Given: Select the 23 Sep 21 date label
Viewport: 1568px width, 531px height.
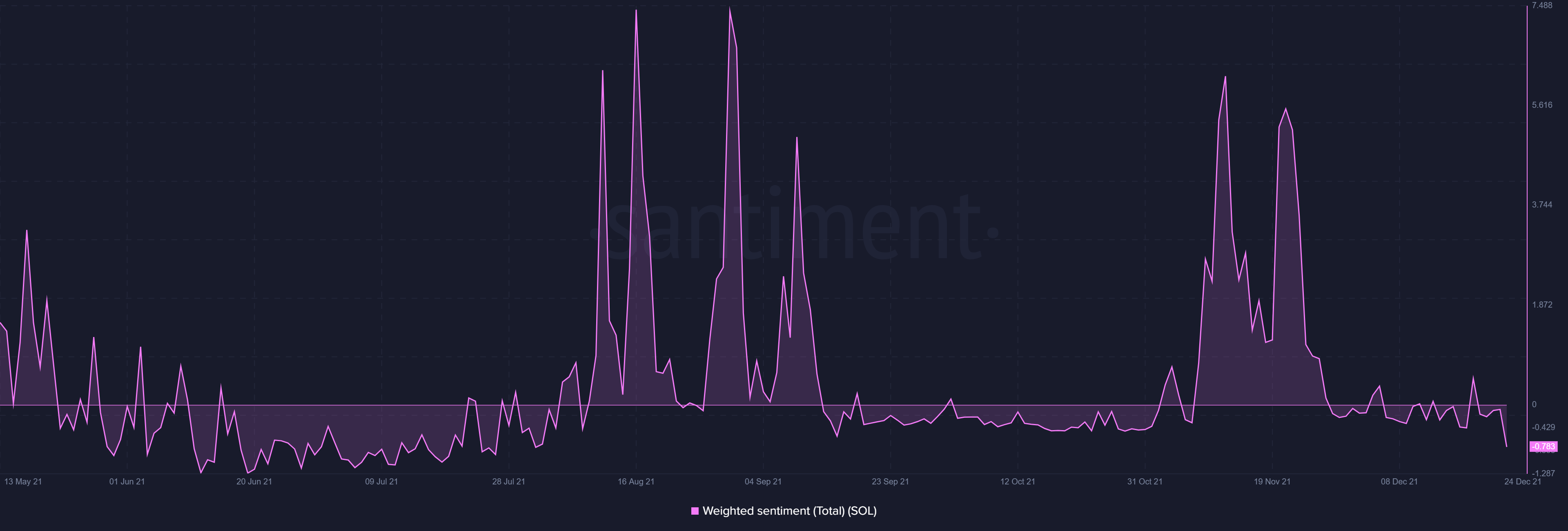Looking at the screenshot, I should (x=890, y=481).
